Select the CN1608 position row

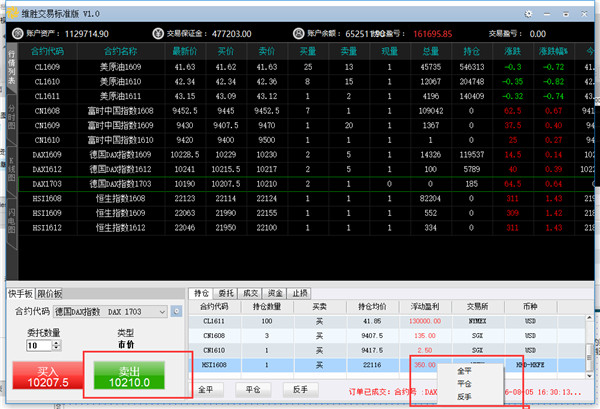[387, 336]
